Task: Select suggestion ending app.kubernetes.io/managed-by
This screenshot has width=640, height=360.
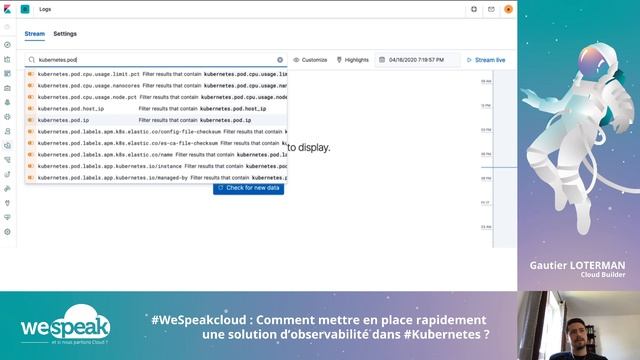Action: point(156,178)
